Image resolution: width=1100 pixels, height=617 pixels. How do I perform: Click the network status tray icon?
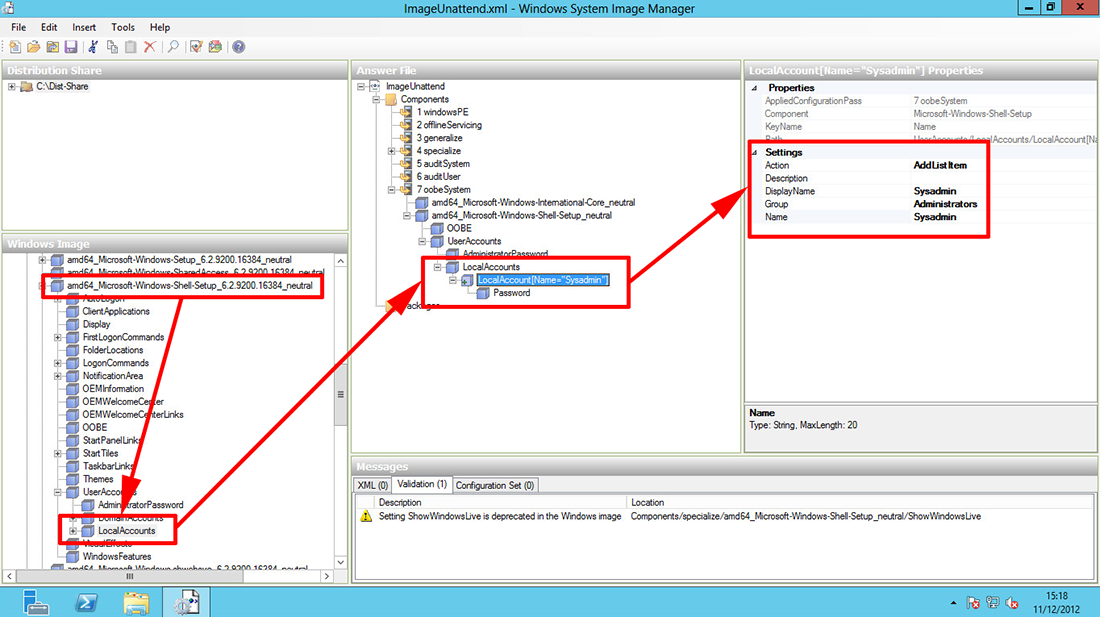click(993, 603)
